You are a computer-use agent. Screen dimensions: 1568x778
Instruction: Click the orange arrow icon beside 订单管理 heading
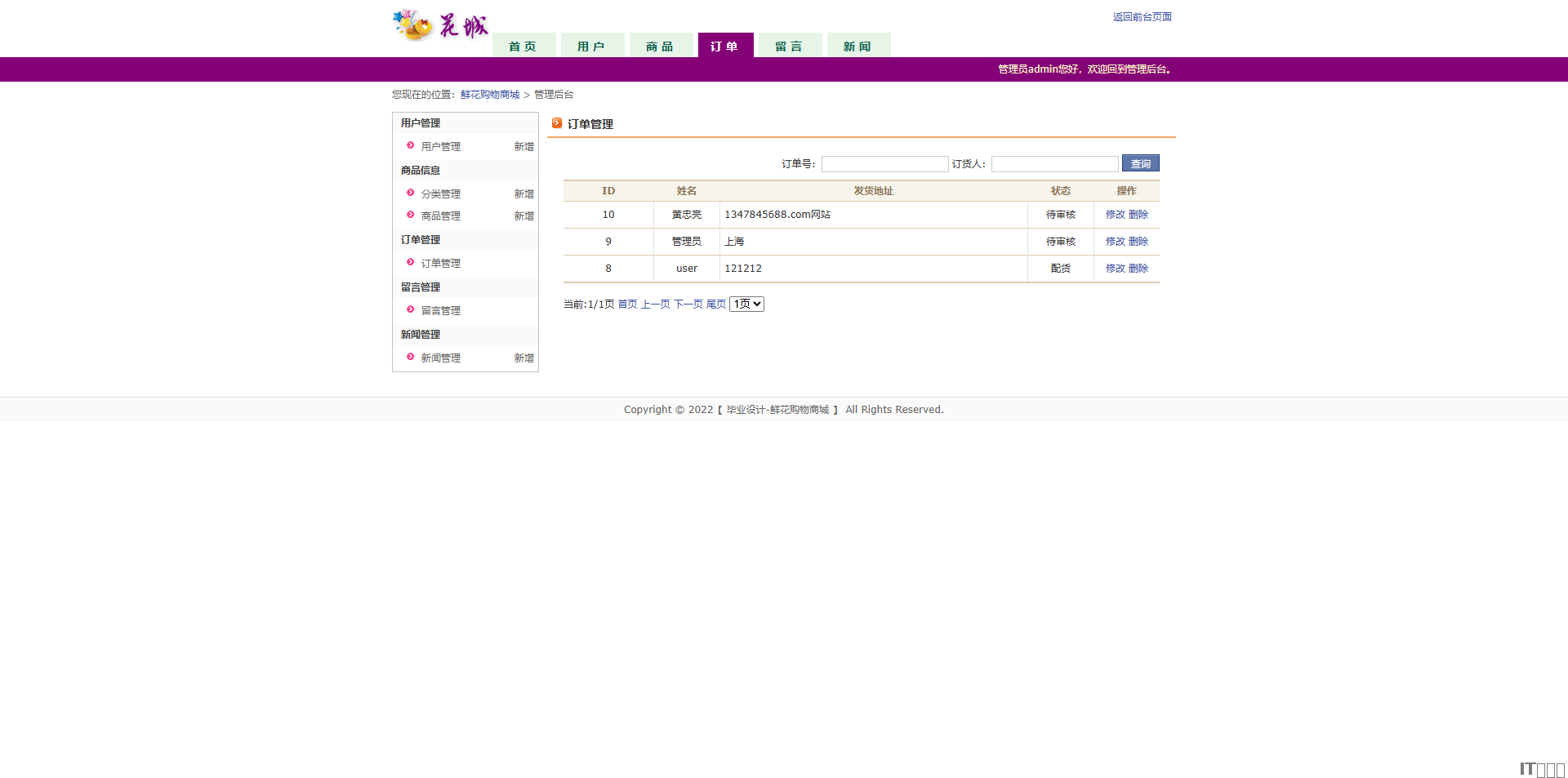point(557,123)
